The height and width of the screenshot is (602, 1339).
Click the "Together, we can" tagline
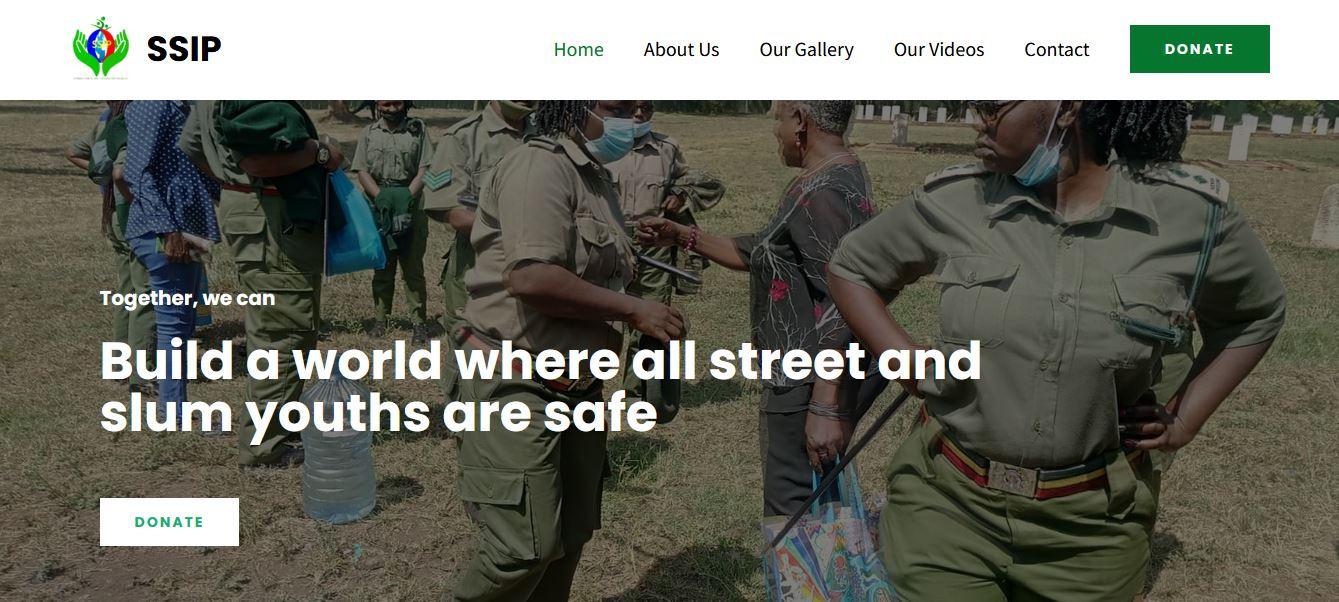tap(187, 298)
